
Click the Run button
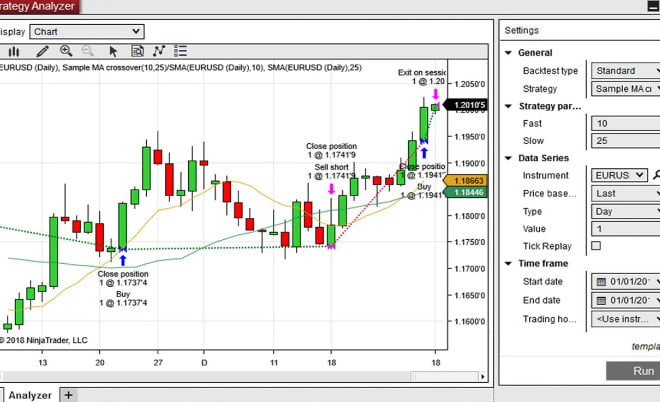tap(633, 371)
